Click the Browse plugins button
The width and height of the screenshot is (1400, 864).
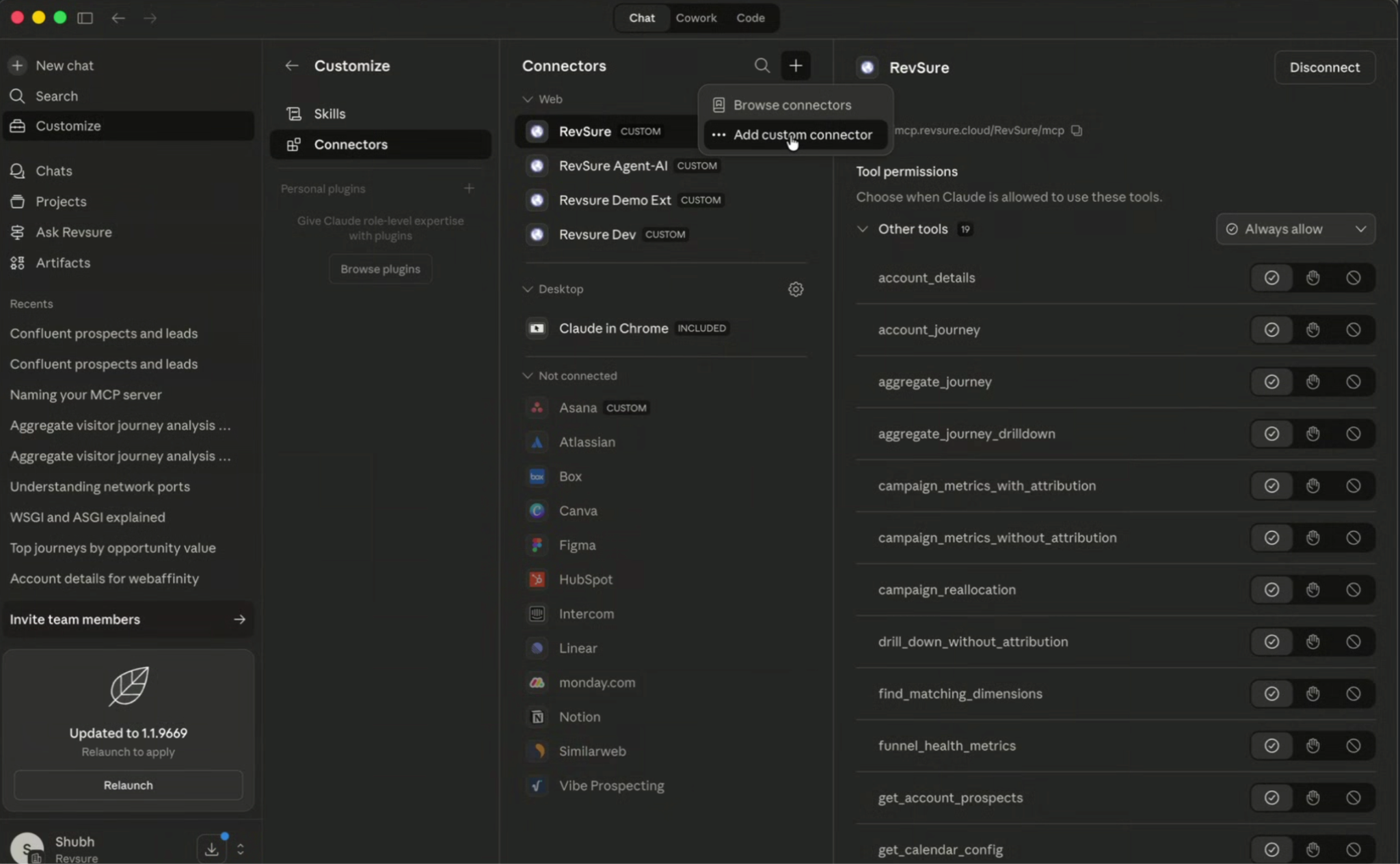click(380, 269)
